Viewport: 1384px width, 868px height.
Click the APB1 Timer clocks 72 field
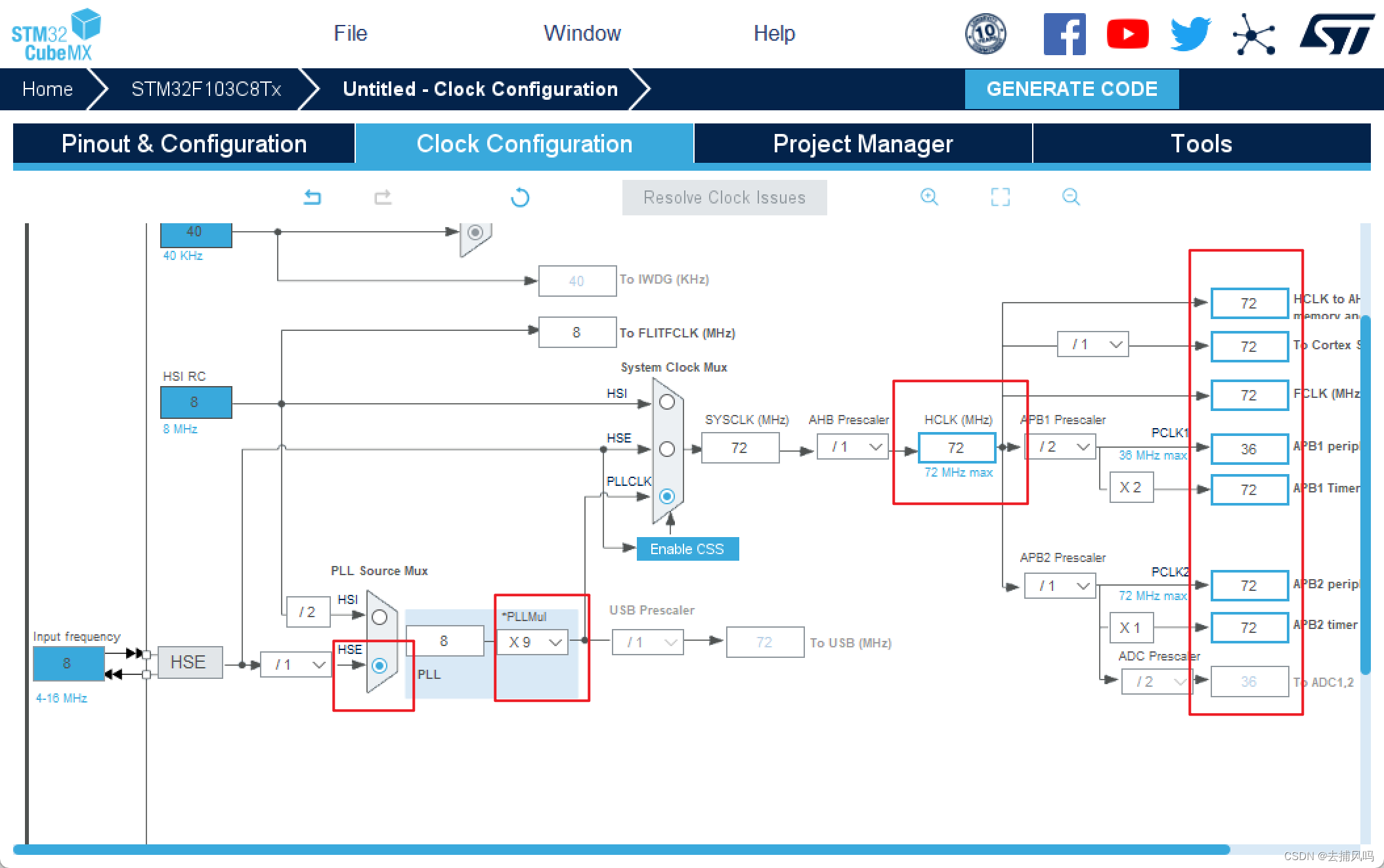click(1249, 490)
